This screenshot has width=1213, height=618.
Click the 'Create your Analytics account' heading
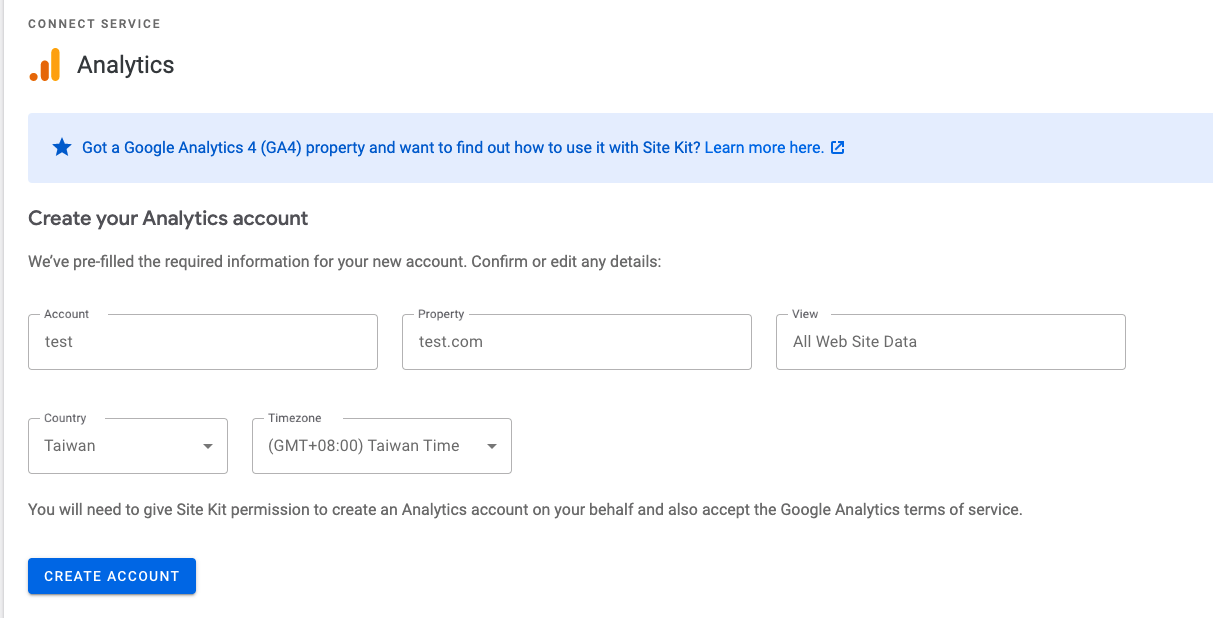point(168,218)
